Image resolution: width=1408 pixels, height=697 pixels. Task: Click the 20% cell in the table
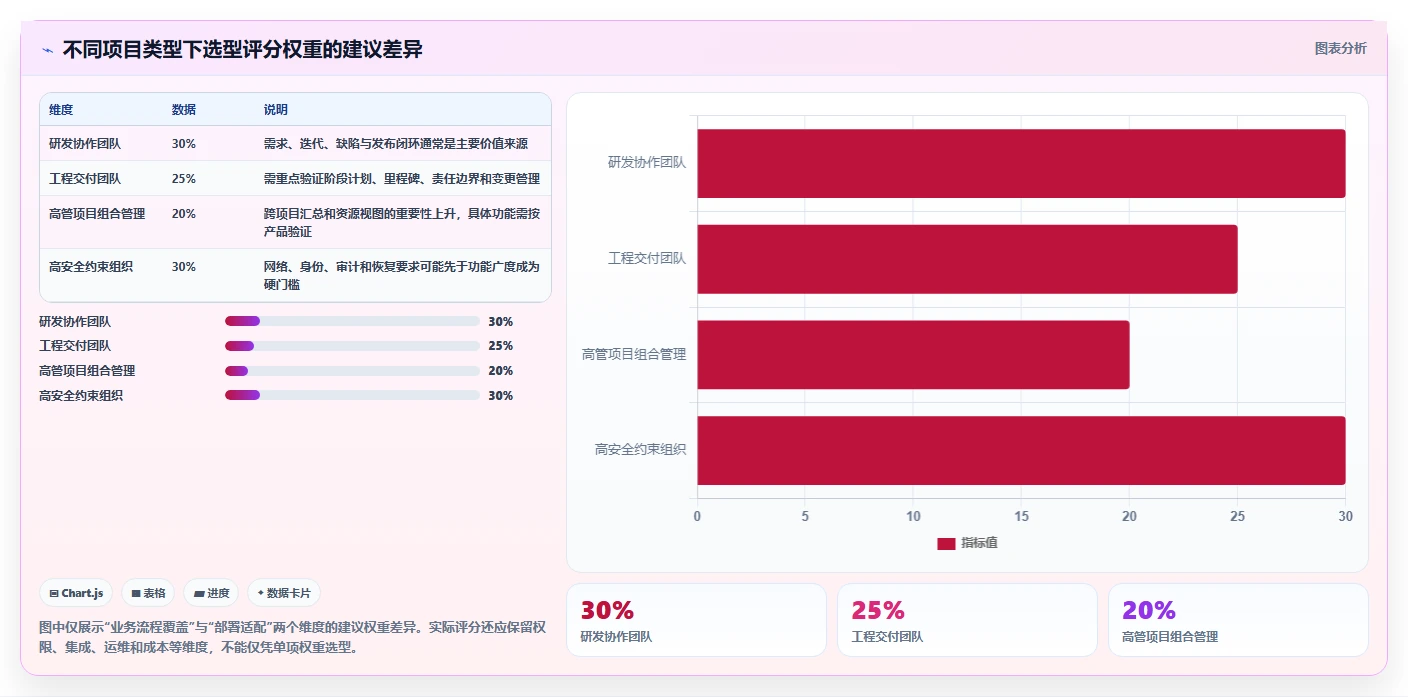click(x=184, y=214)
